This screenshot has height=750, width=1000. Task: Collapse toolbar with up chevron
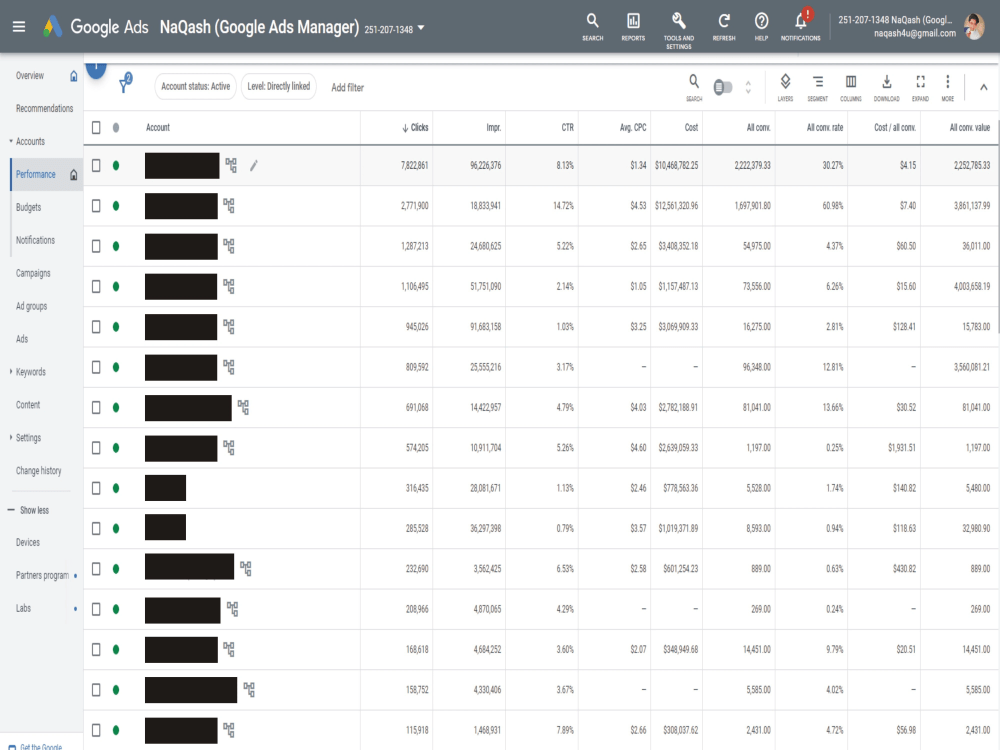click(983, 87)
